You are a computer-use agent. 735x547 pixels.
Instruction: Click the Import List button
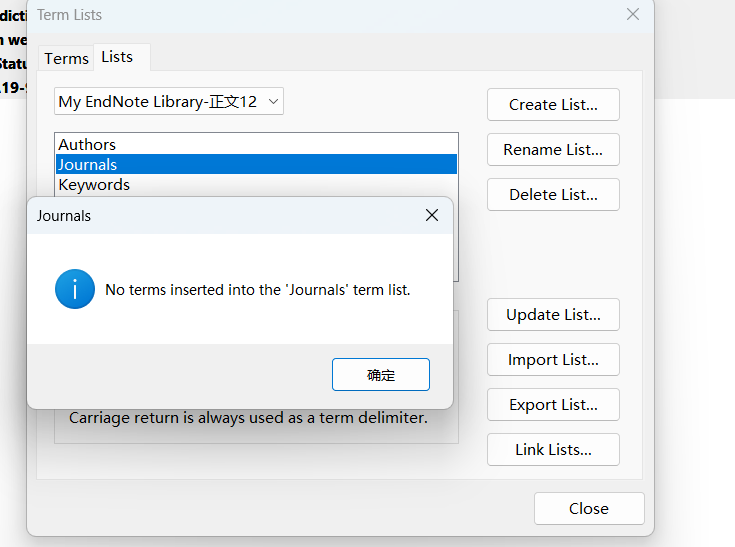(x=553, y=360)
